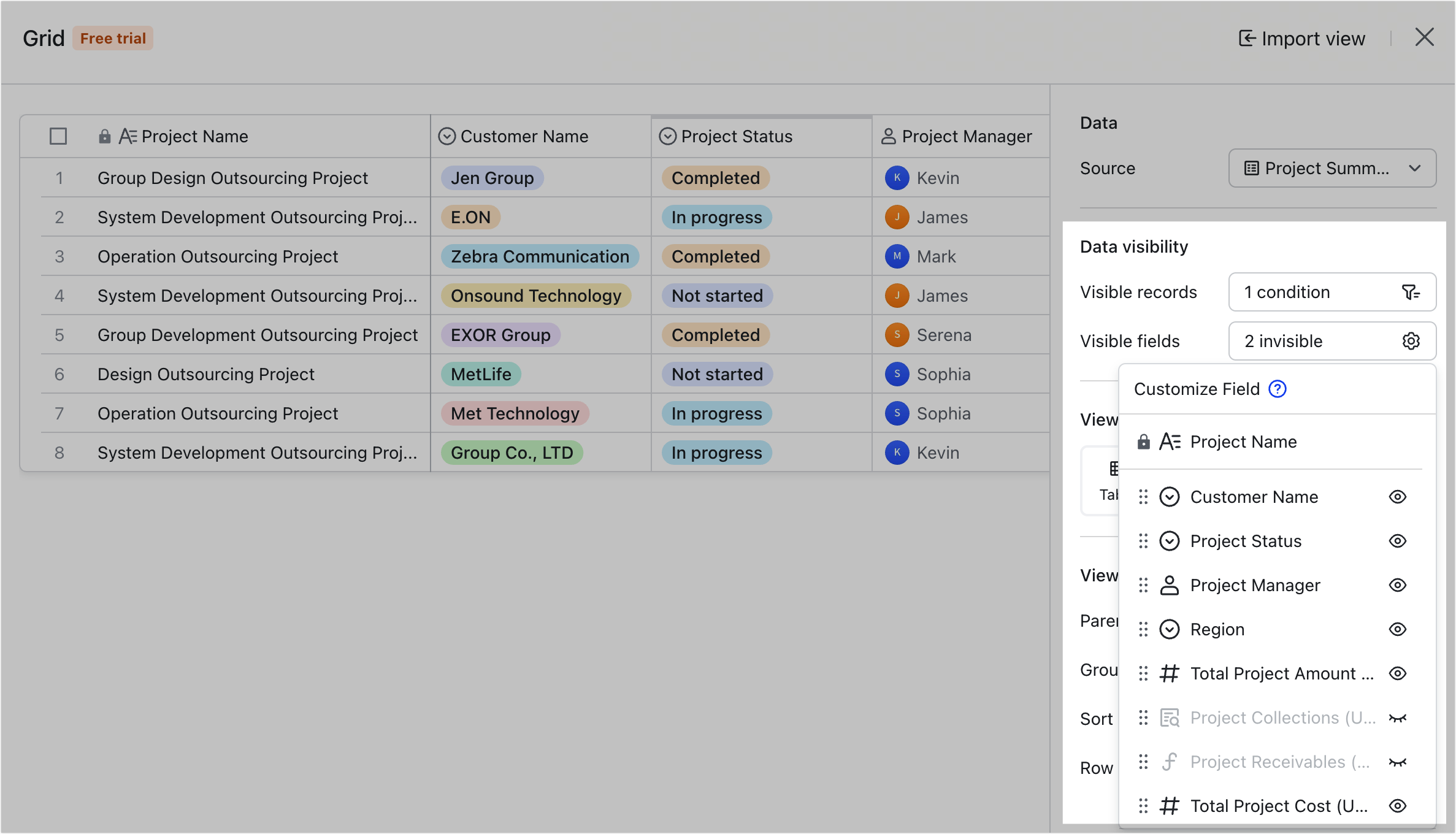This screenshot has width=1456, height=834.
Task: Click the lookup icon on Project Collections
Action: 1170,717
